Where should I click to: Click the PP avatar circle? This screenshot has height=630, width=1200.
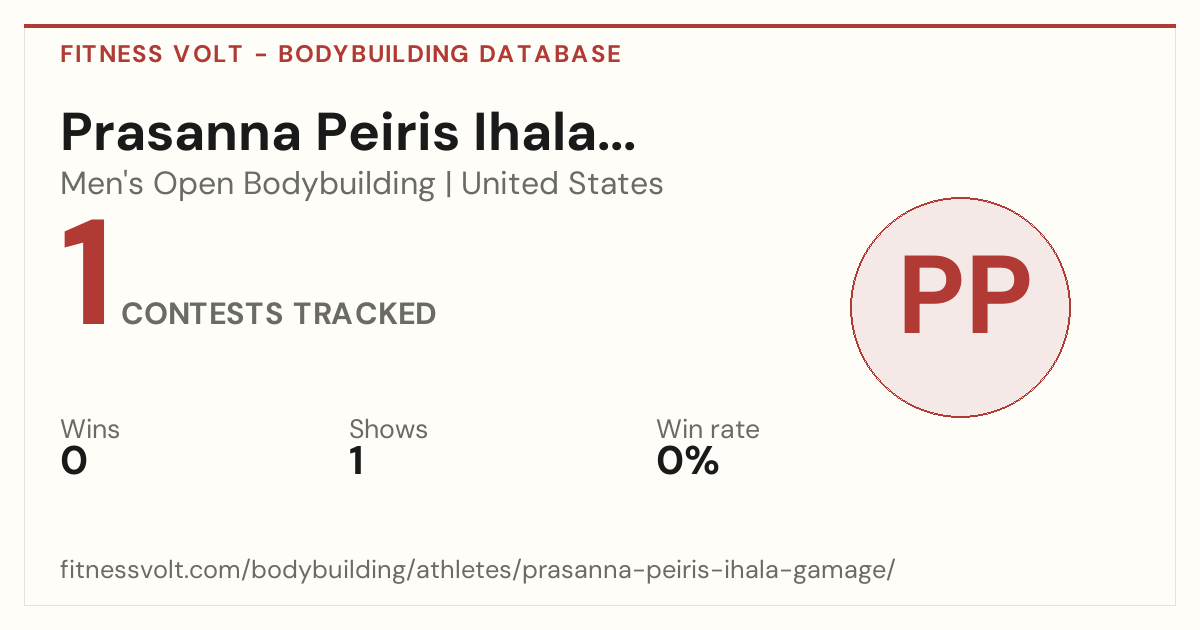960,307
